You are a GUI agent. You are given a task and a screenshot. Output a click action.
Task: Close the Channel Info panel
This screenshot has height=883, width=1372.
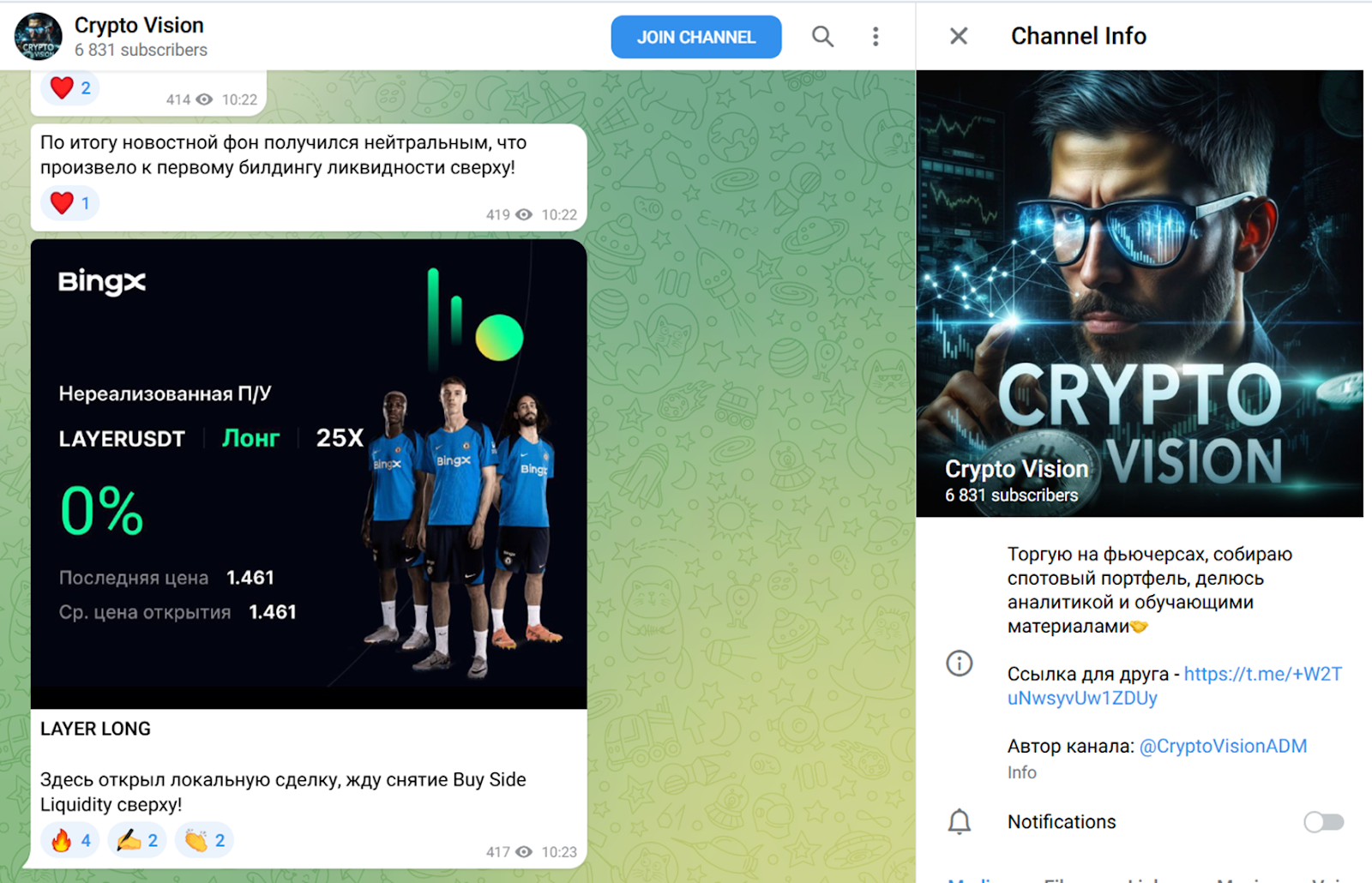tap(959, 36)
